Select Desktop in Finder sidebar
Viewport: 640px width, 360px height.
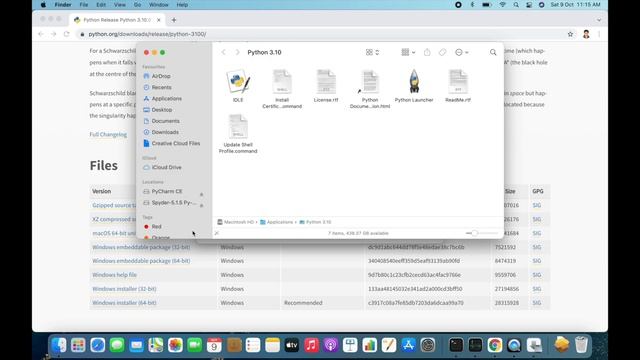click(162, 110)
